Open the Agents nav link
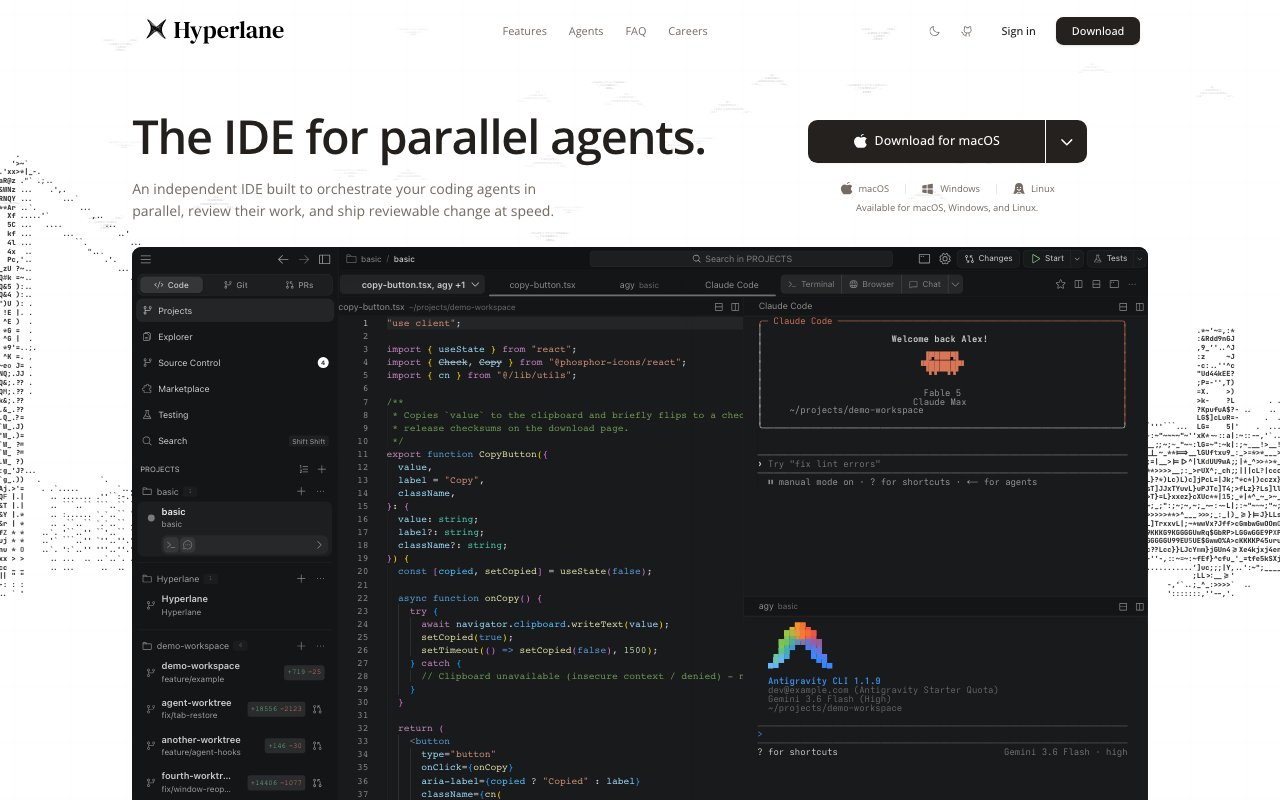1280x800 pixels. [586, 31]
